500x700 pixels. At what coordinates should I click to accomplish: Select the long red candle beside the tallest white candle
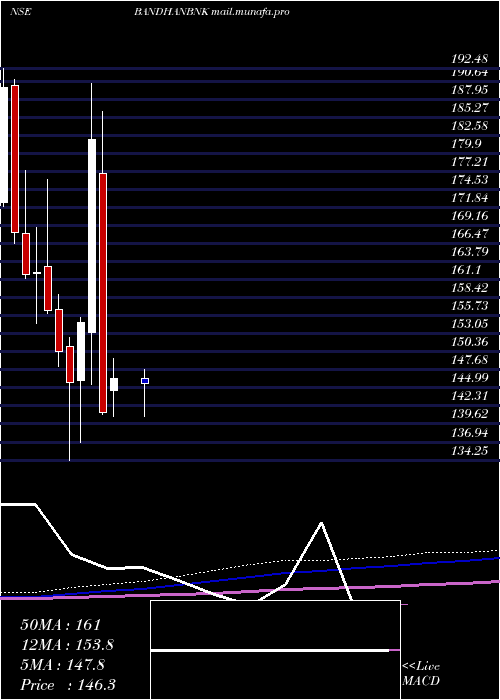tap(103, 292)
